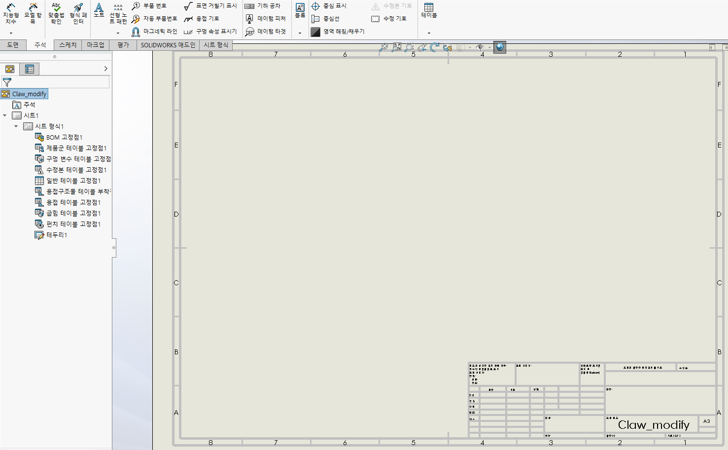Open the 시트 형식 tab
Image resolution: width=728 pixels, height=450 pixels.
point(216,45)
